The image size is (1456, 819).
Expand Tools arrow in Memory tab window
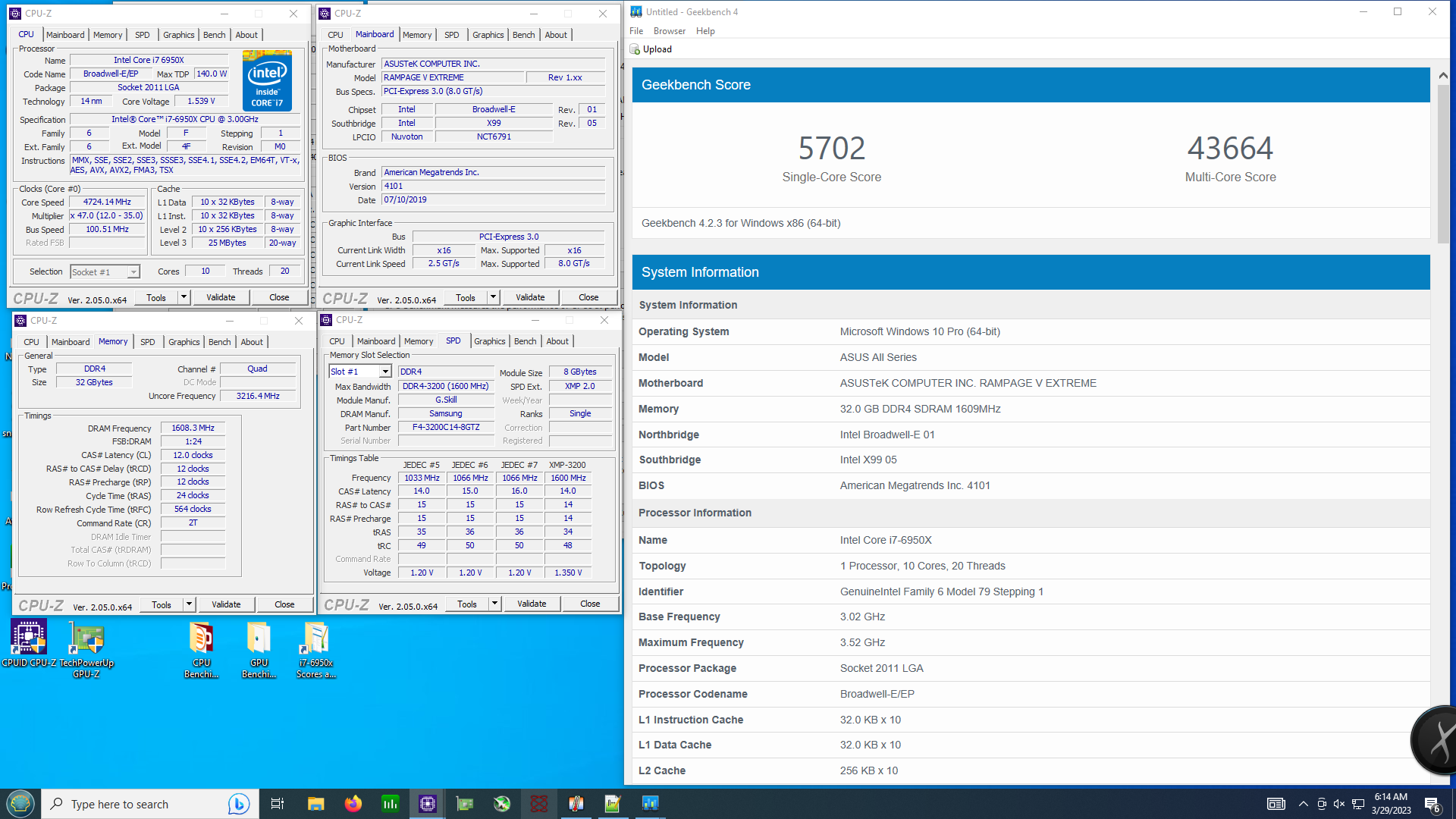pos(189,604)
